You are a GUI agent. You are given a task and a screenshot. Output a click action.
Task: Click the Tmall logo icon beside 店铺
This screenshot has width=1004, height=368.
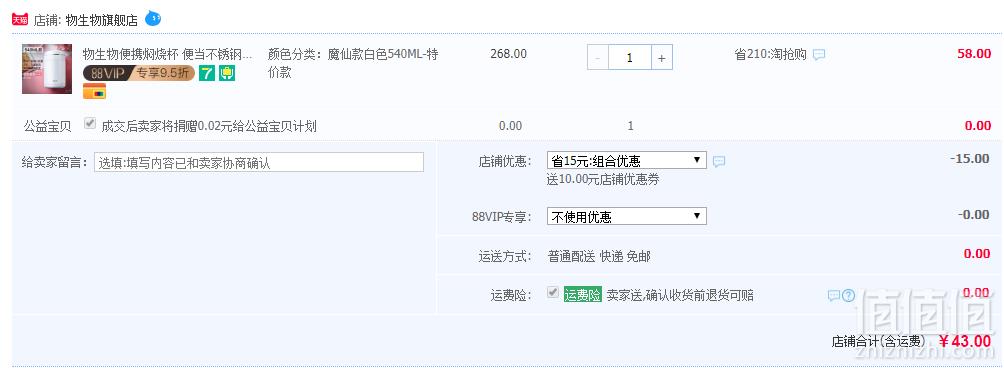pos(20,20)
